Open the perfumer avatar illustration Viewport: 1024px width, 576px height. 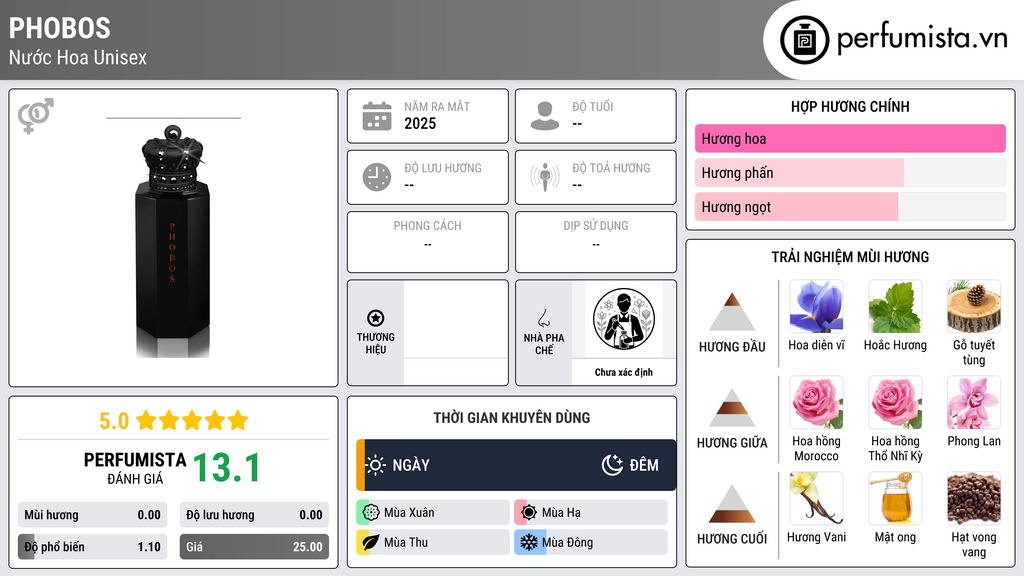[x=624, y=320]
